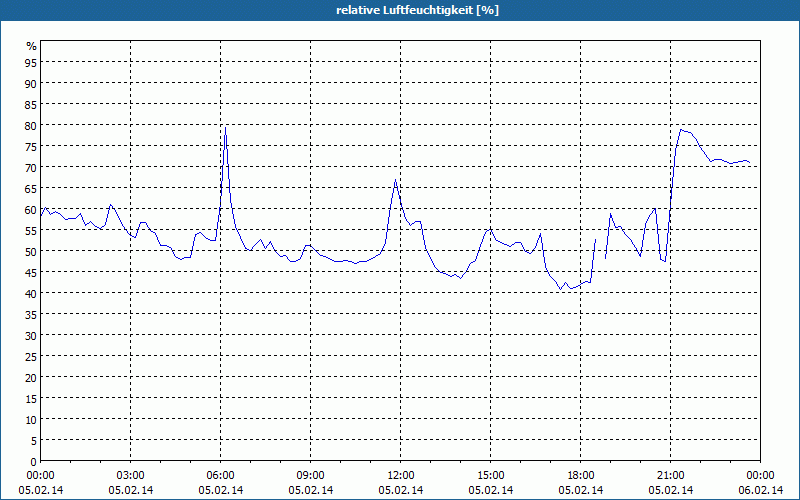
Task: Select the '45' y-axis value label
Action: 31,272
